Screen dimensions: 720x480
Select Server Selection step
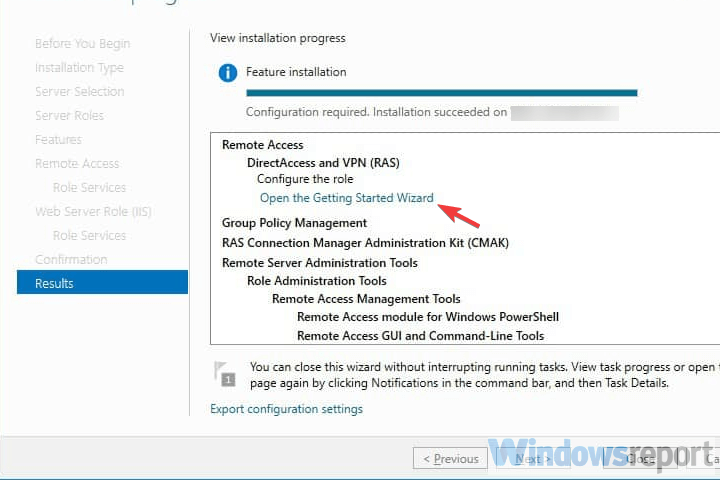point(80,91)
